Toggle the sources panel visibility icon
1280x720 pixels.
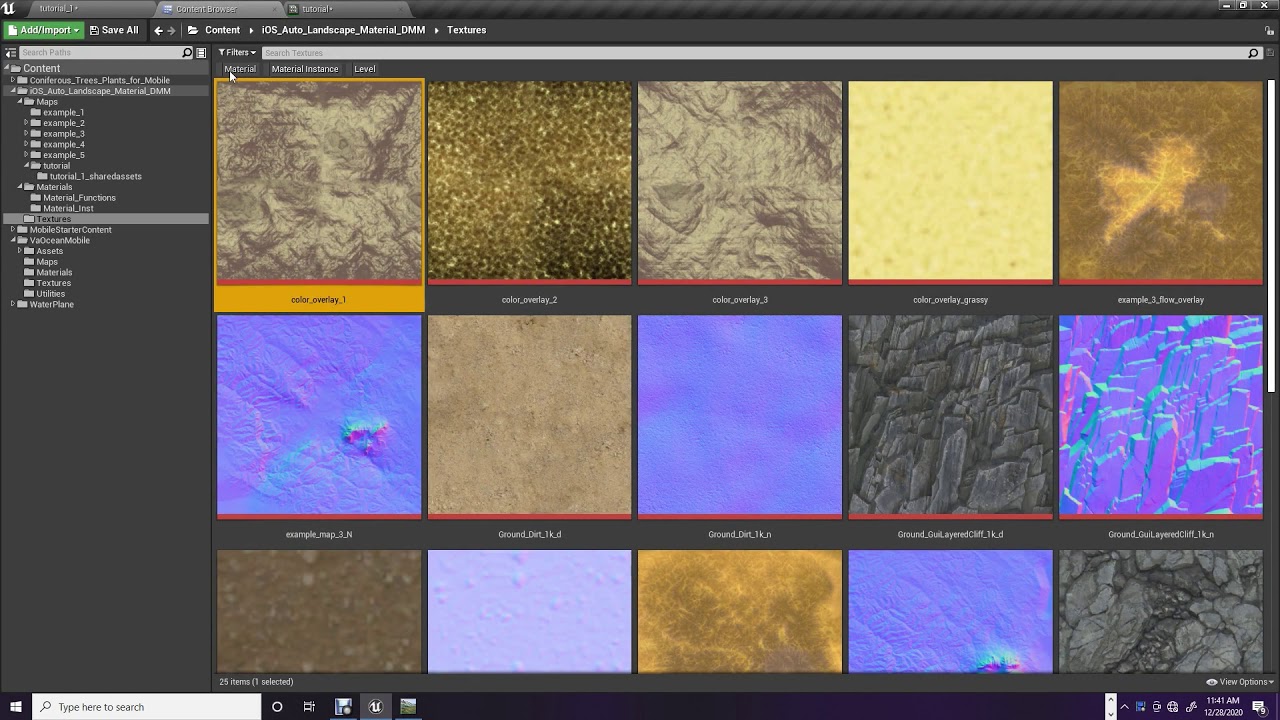11,52
